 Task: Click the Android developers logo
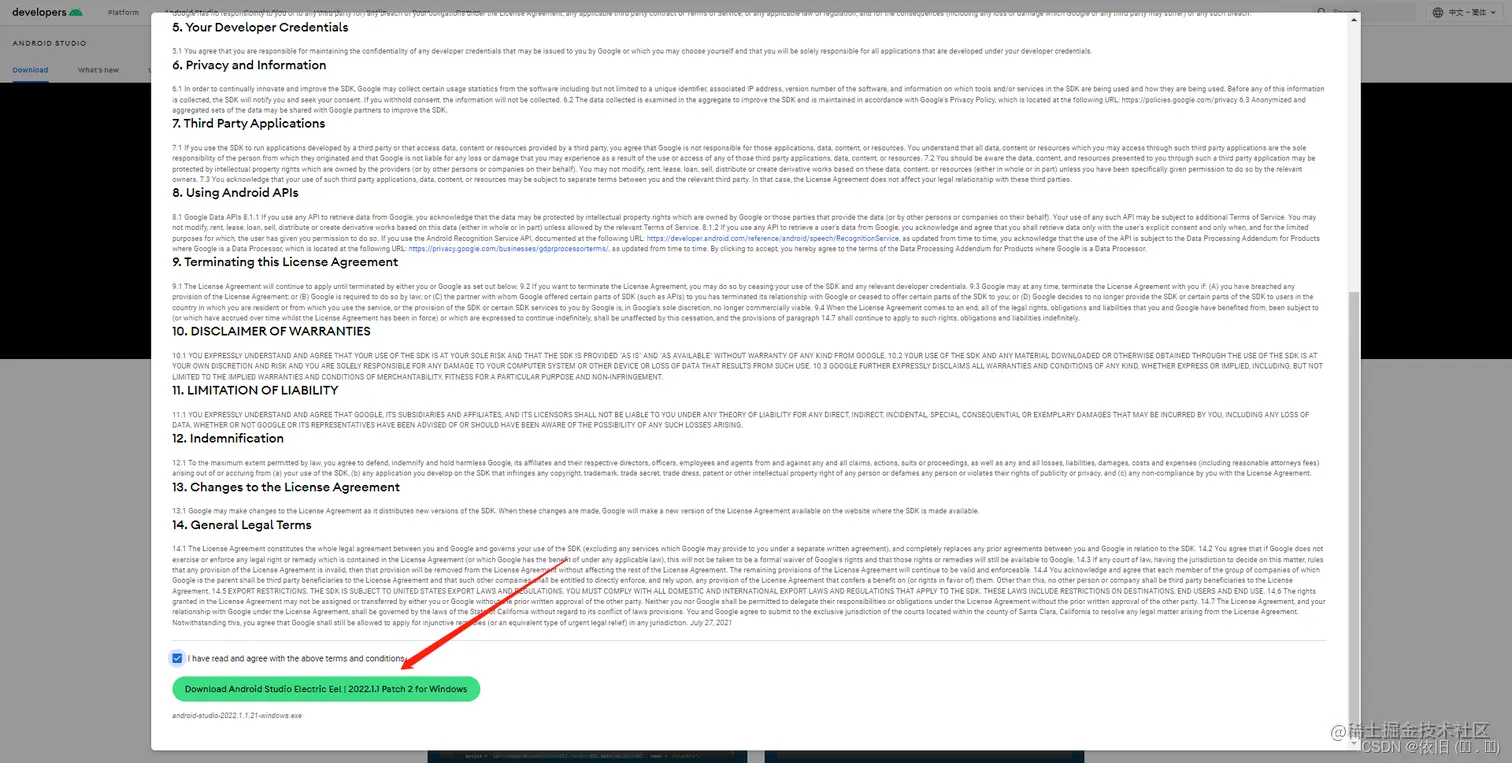pos(47,12)
